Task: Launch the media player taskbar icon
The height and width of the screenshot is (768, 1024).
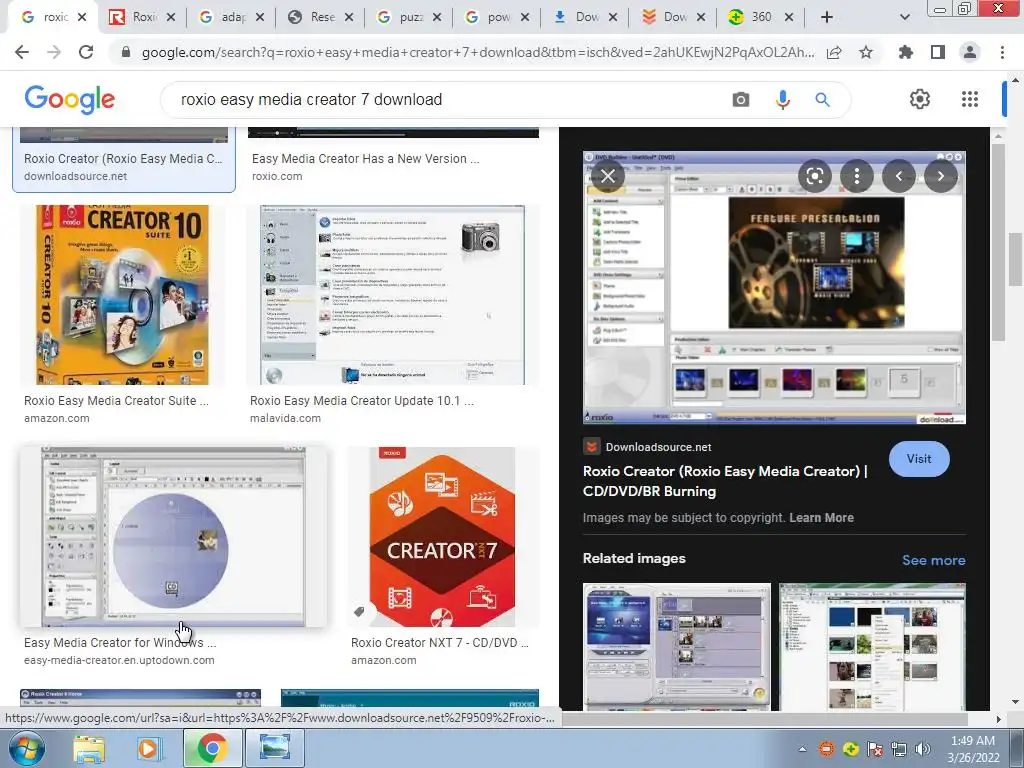Action: (x=148, y=748)
